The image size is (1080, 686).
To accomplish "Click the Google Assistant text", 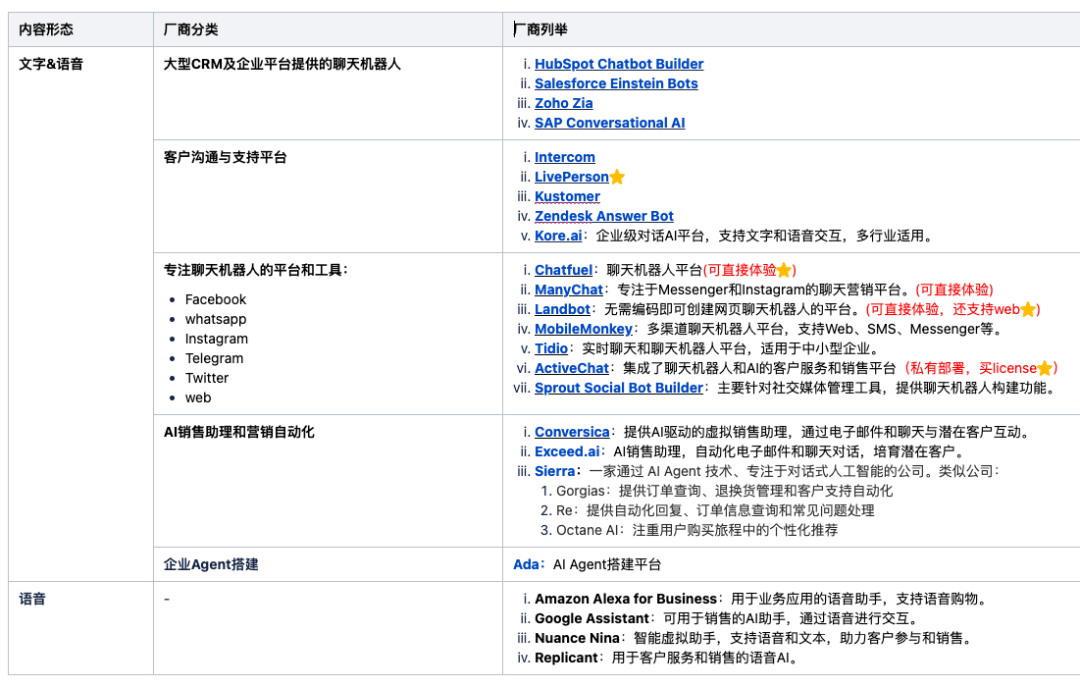I will [592, 619].
